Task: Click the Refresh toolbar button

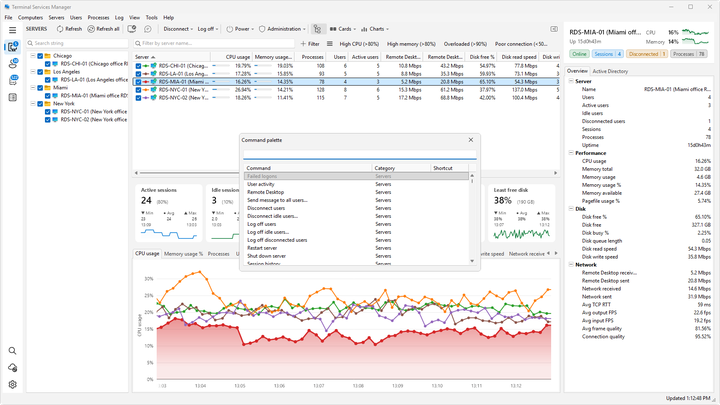Action: coord(69,29)
